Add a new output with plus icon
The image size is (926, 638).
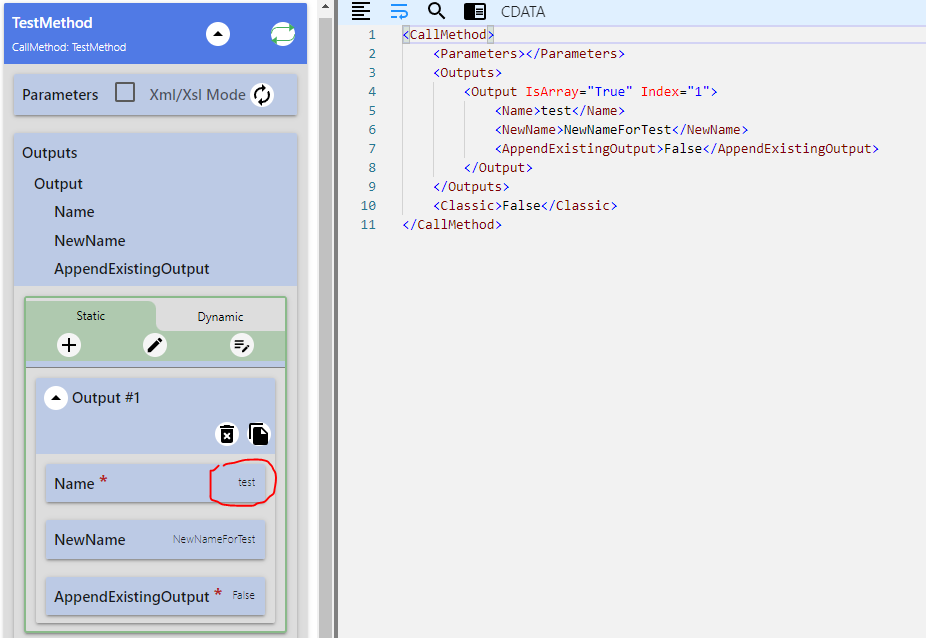(69, 345)
